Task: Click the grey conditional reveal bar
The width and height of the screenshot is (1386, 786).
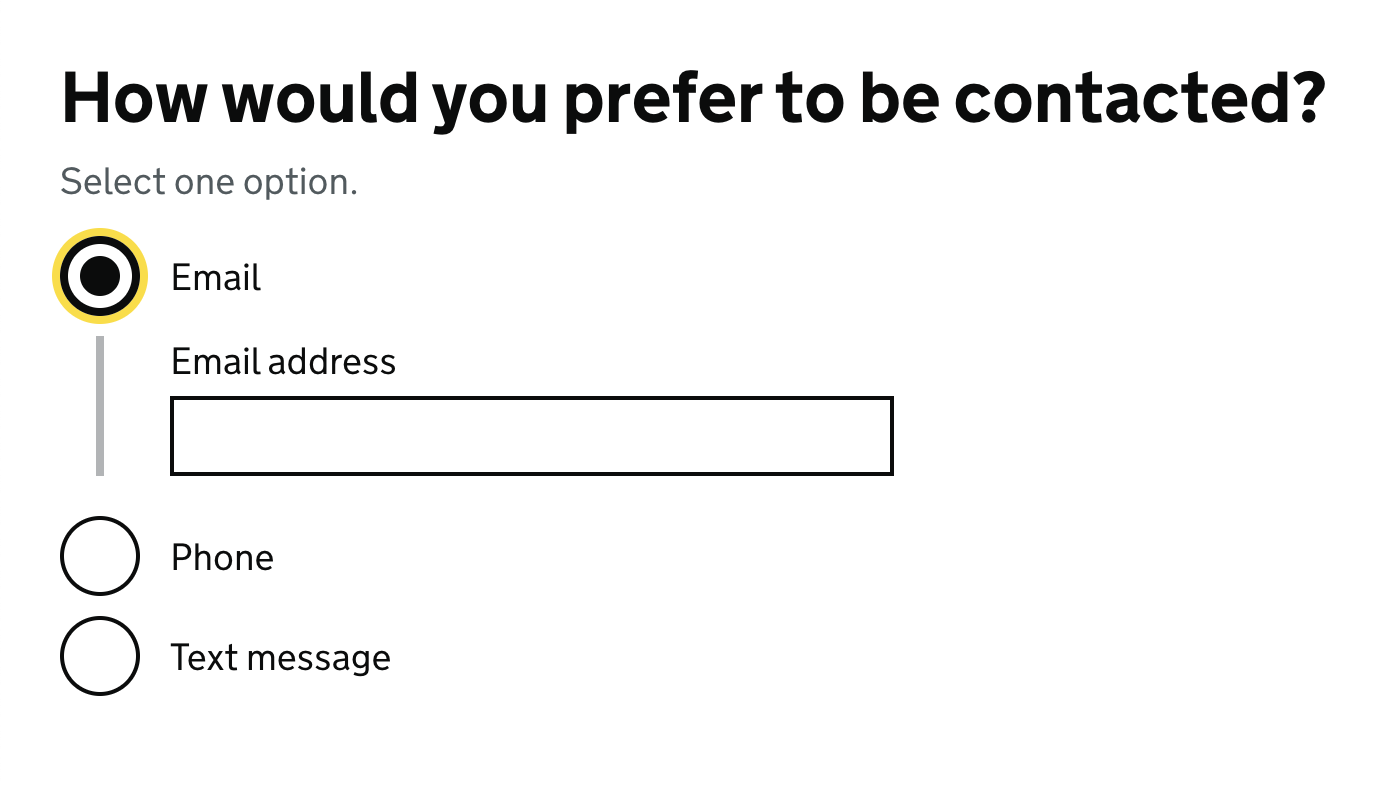Action: [x=100, y=406]
